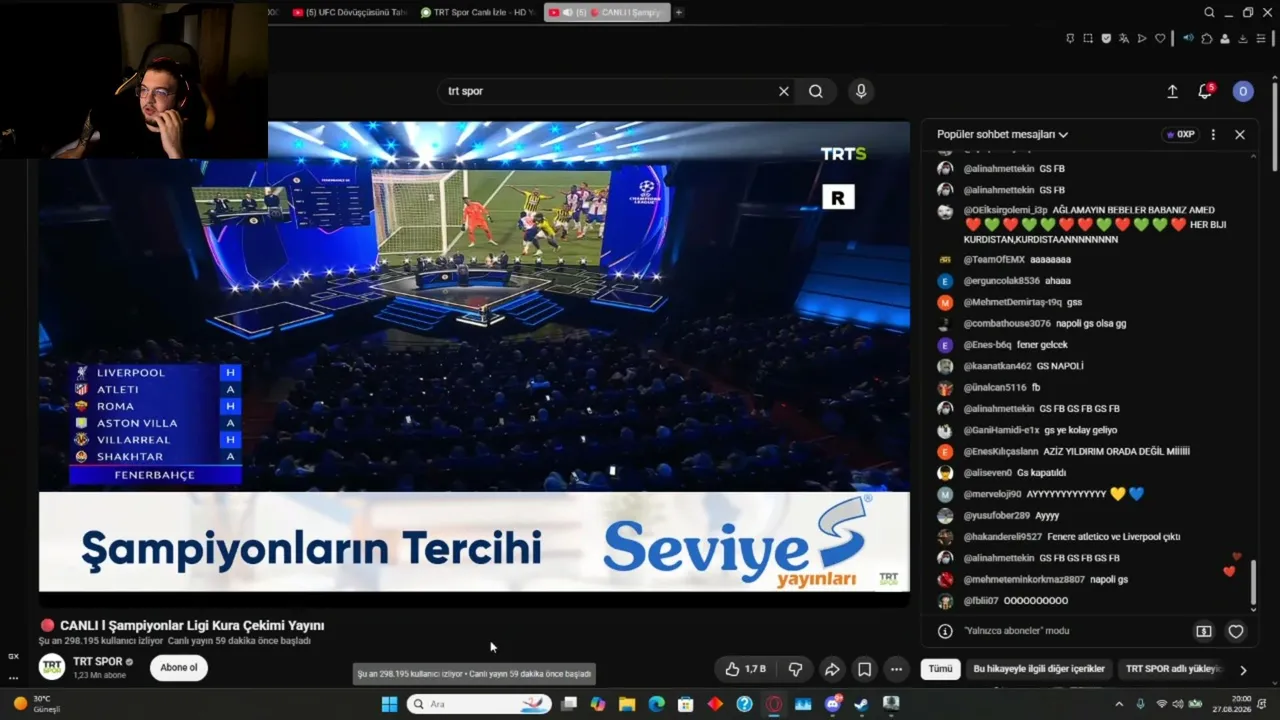This screenshot has width=1280, height=720.
Task: Click the browser tab search magnifier icon
Action: pyautogui.click(x=1209, y=13)
